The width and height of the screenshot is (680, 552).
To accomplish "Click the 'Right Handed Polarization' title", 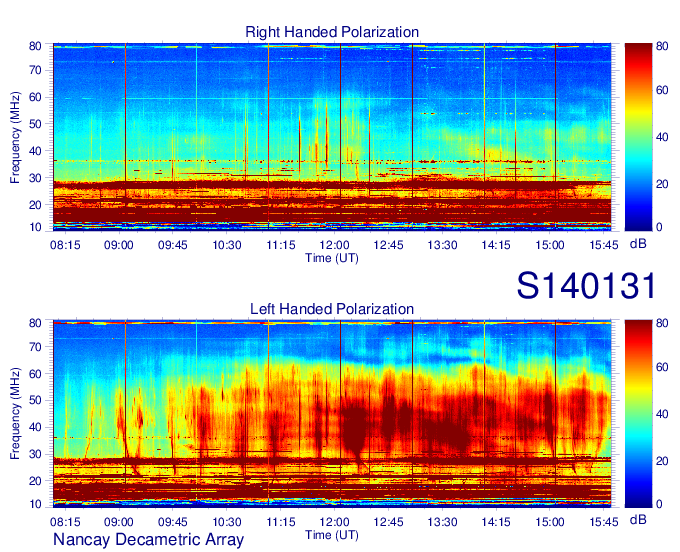I will point(332,32).
